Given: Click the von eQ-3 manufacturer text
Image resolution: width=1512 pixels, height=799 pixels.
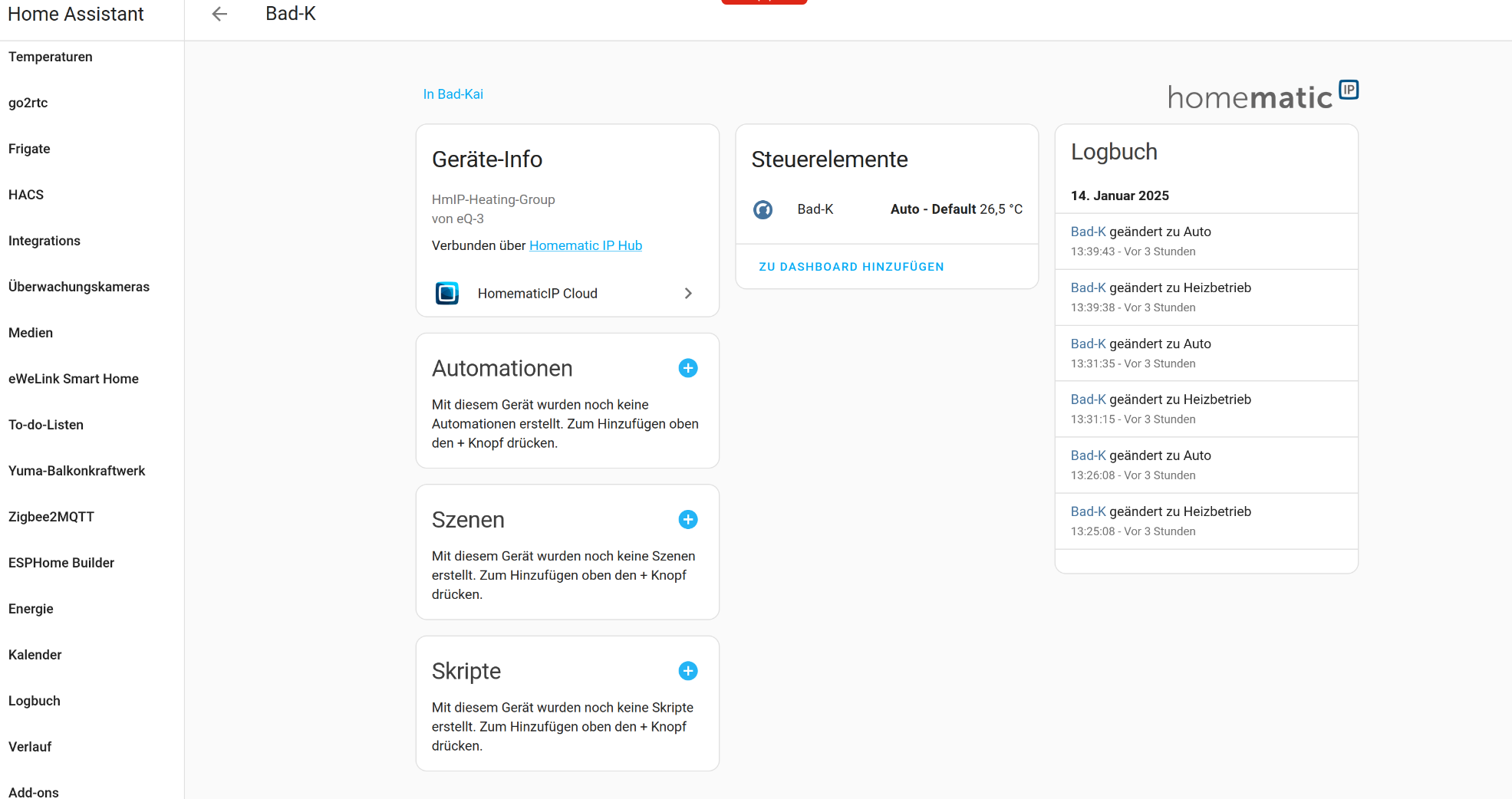Looking at the screenshot, I should tap(458, 219).
